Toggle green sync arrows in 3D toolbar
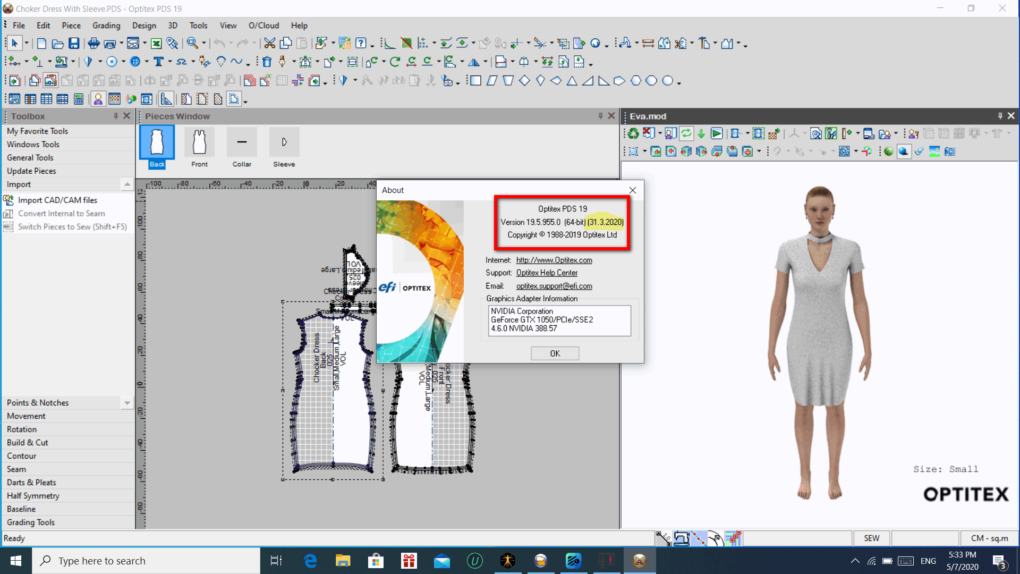 (x=686, y=133)
